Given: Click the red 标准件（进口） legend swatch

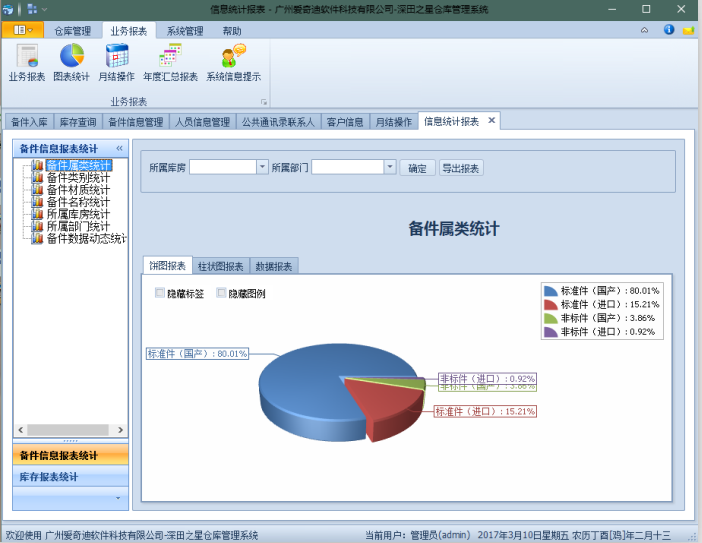Looking at the screenshot, I should 550,304.
